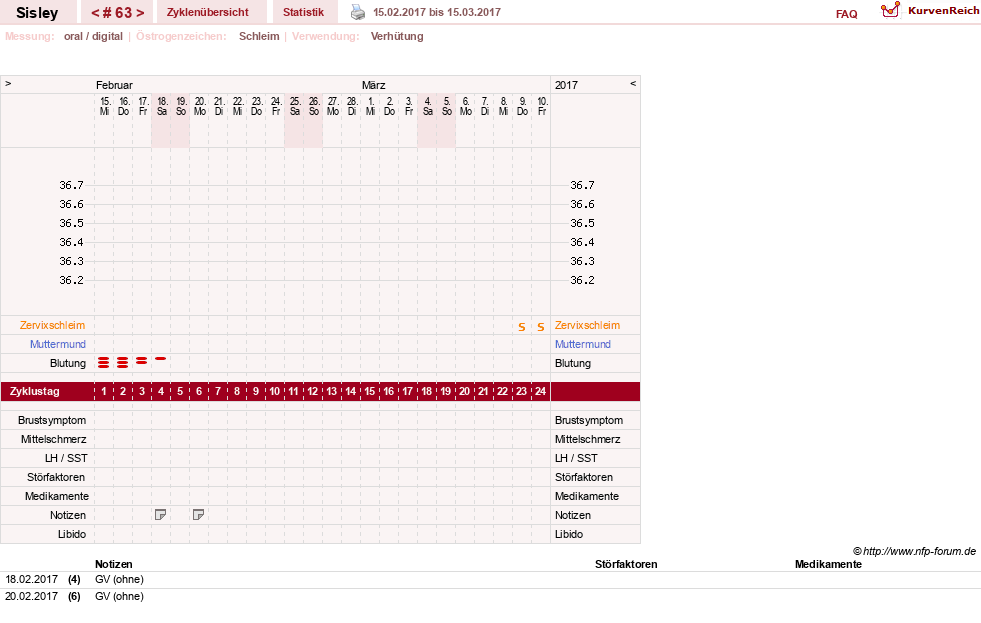Open the Statistik tab
The width and height of the screenshot is (981, 623).
[x=303, y=12]
